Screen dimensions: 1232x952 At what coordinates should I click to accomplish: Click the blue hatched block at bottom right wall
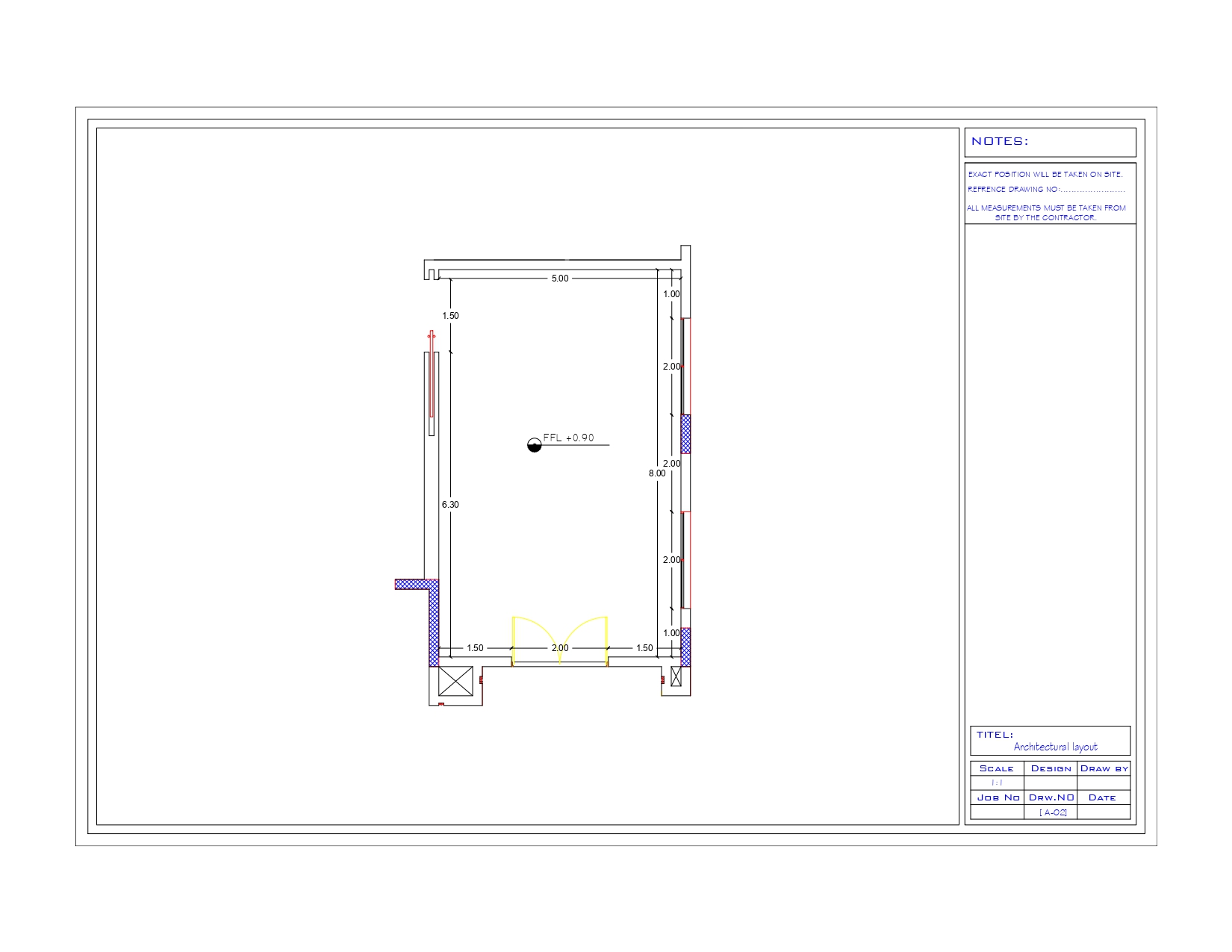click(685, 646)
